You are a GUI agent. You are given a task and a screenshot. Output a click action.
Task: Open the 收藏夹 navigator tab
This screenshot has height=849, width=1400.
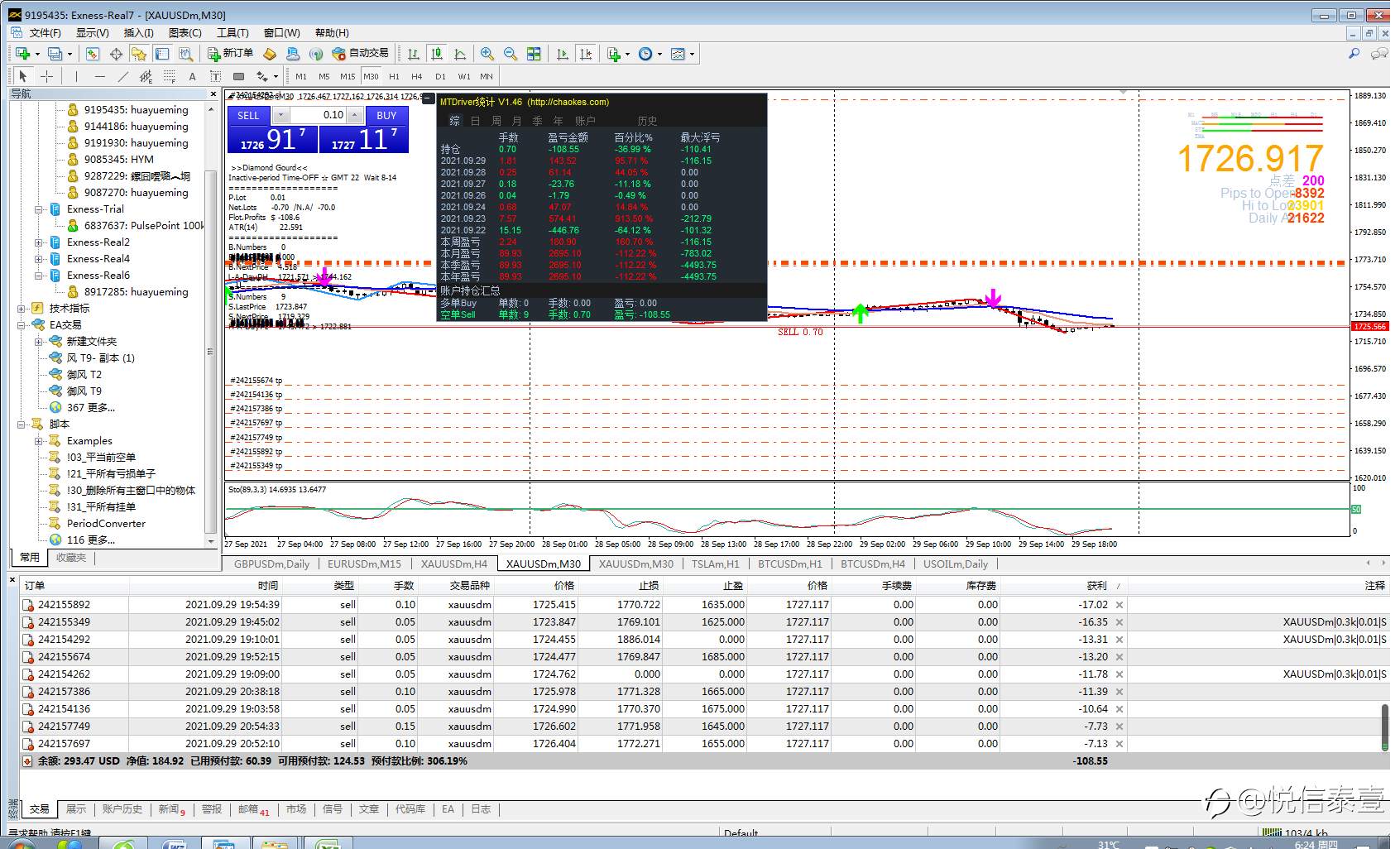point(71,558)
